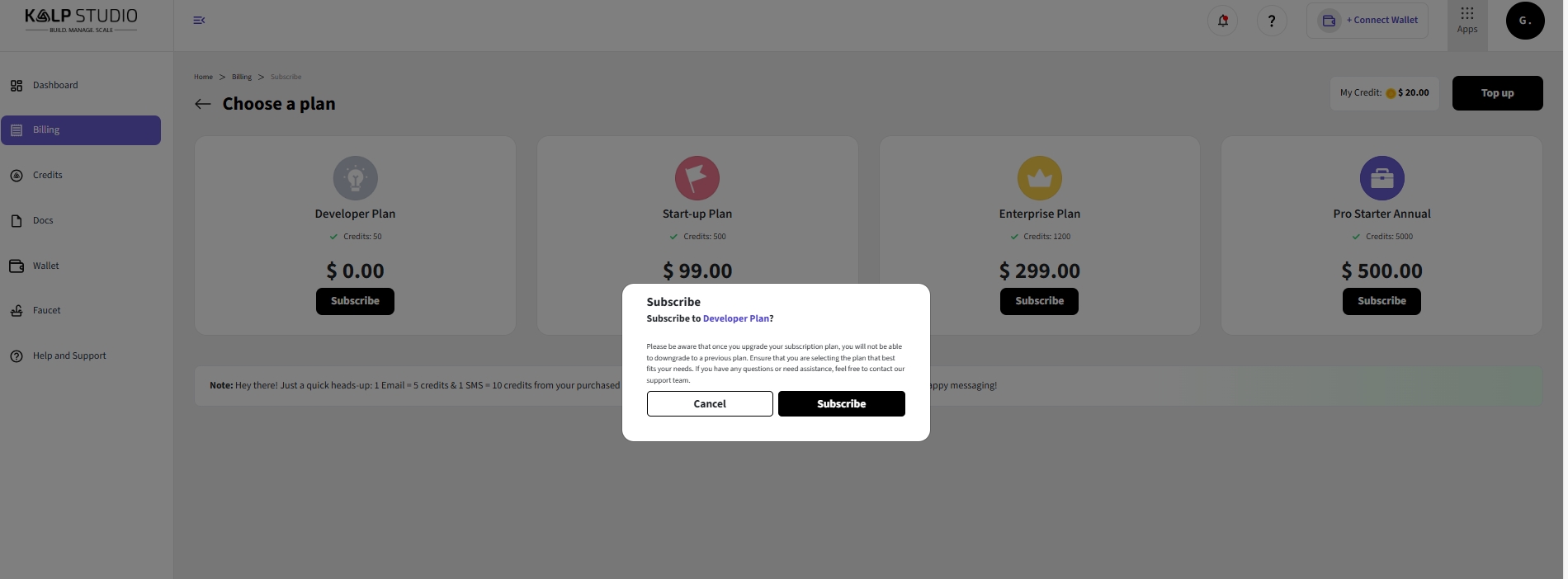The image size is (1568, 579).
Task: Click the Billing breadcrumb link
Action: point(242,78)
